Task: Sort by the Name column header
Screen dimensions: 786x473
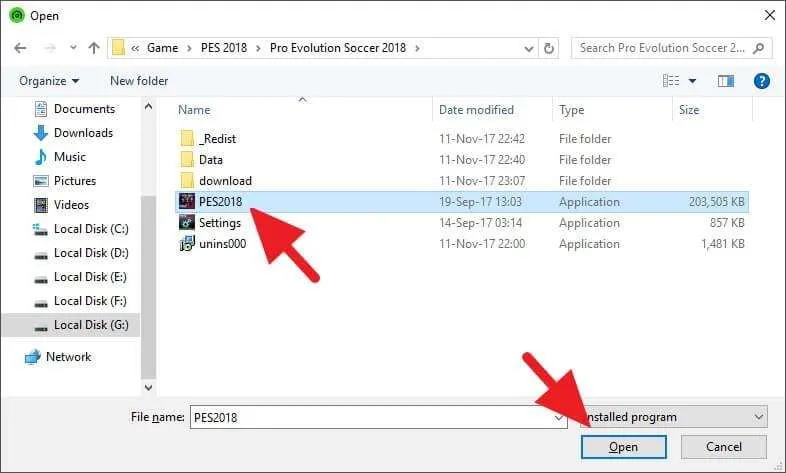Action: (x=194, y=110)
